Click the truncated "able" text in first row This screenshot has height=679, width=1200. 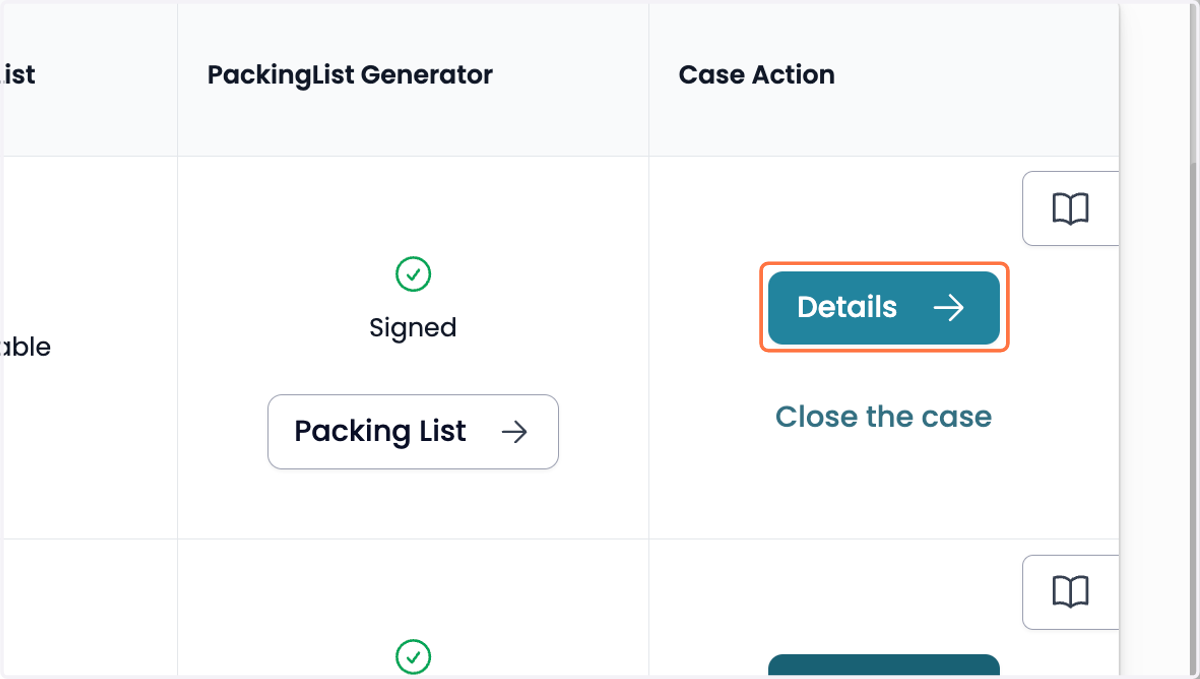25,348
